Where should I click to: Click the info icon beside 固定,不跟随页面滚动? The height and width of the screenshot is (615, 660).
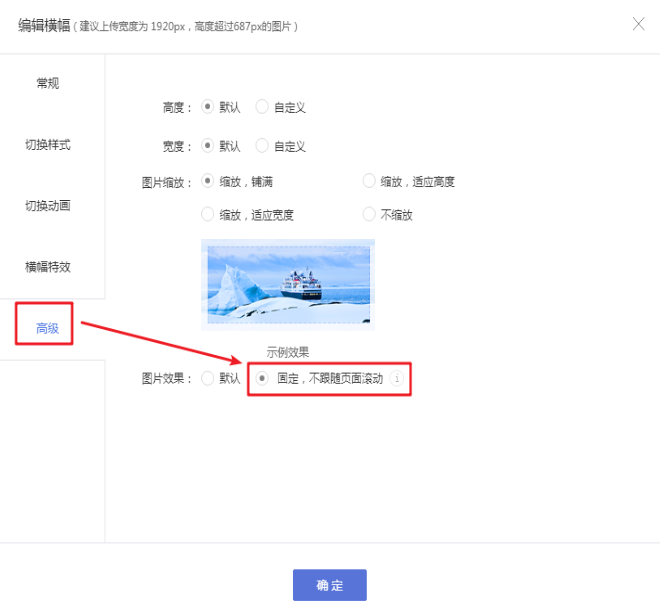397,378
